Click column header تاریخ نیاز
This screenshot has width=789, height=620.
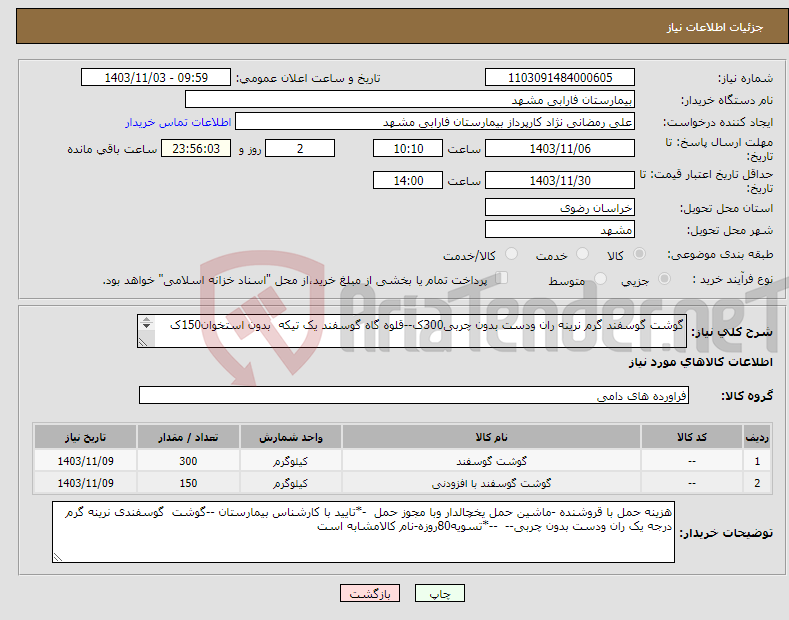click(x=85, y=437)
